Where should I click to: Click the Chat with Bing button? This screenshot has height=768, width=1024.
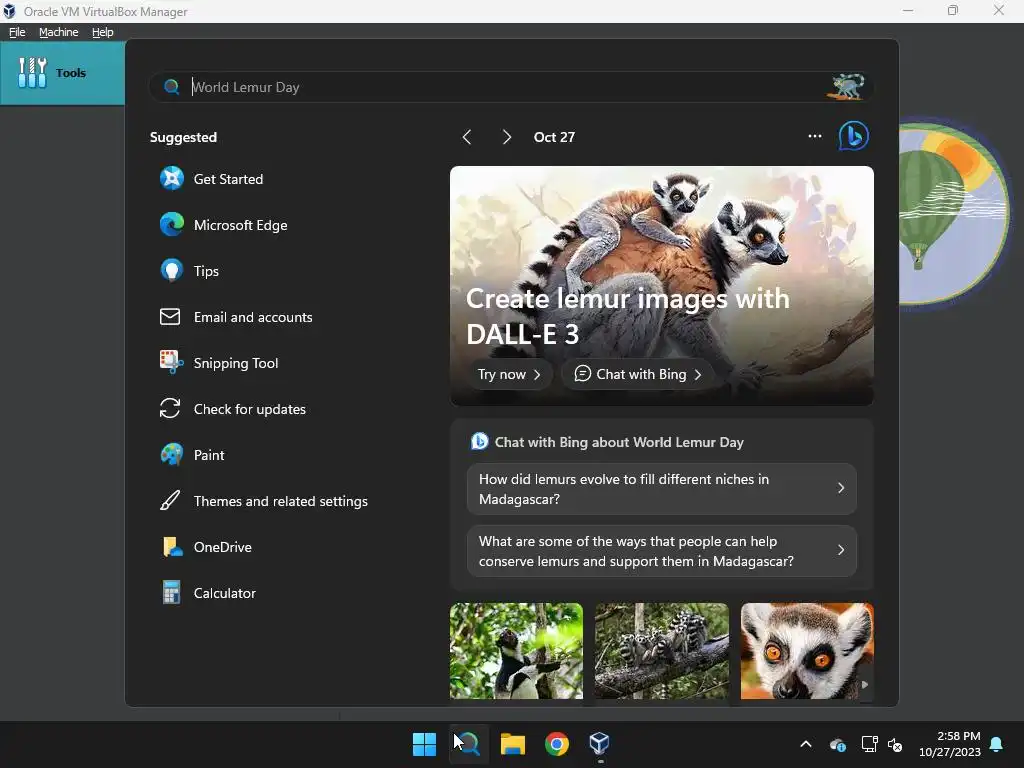[637, 374]
